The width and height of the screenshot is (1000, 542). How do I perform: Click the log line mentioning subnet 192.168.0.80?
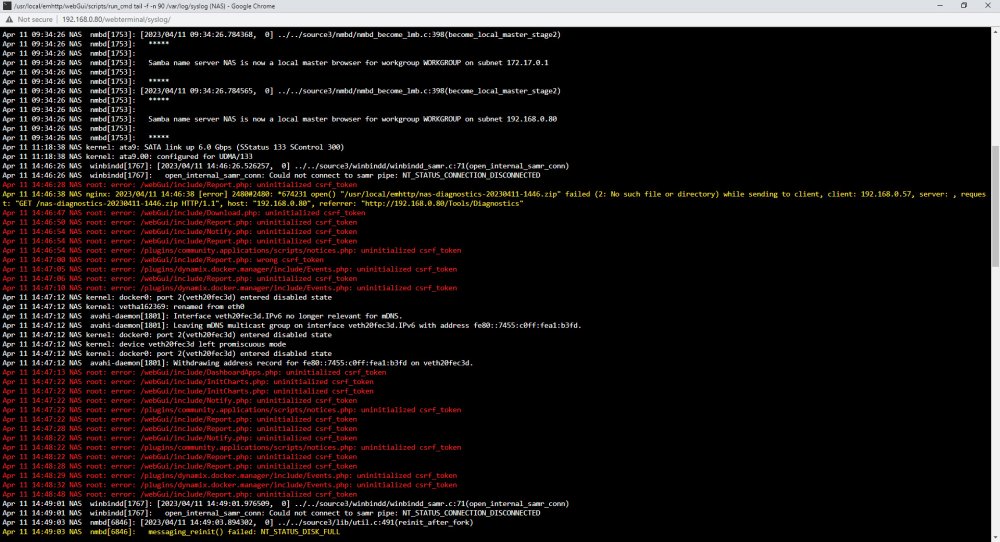(279, 119)
